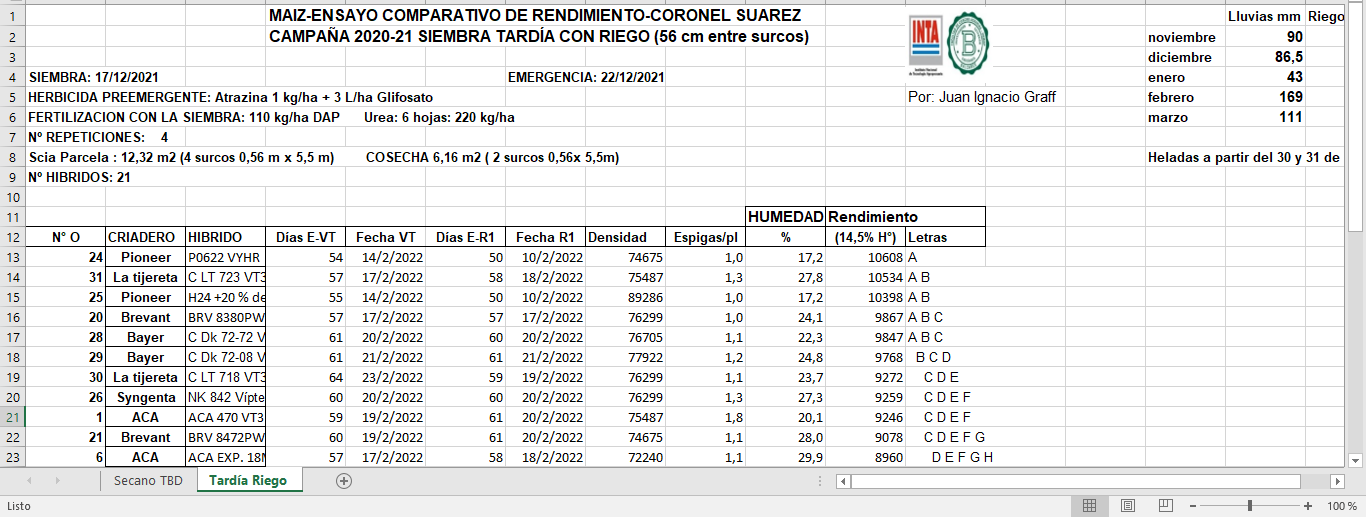The width and height of the screenshot is (1366, 517).
Task: Select row header 13
Action: tap(12, 257)
